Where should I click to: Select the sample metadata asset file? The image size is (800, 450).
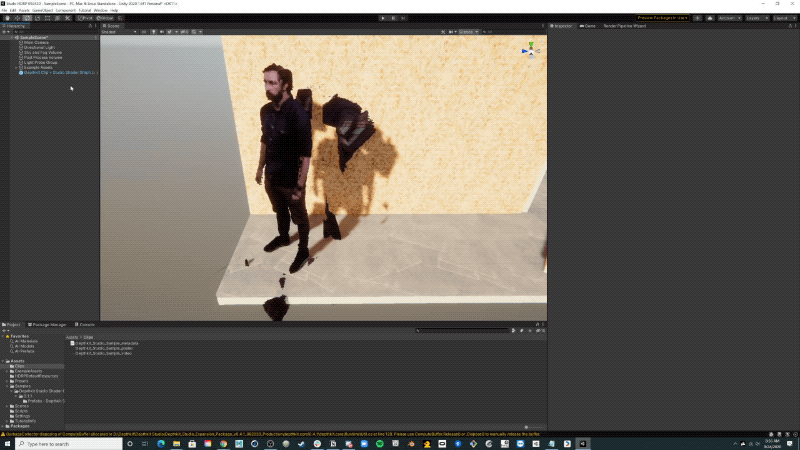coord(107,343)
